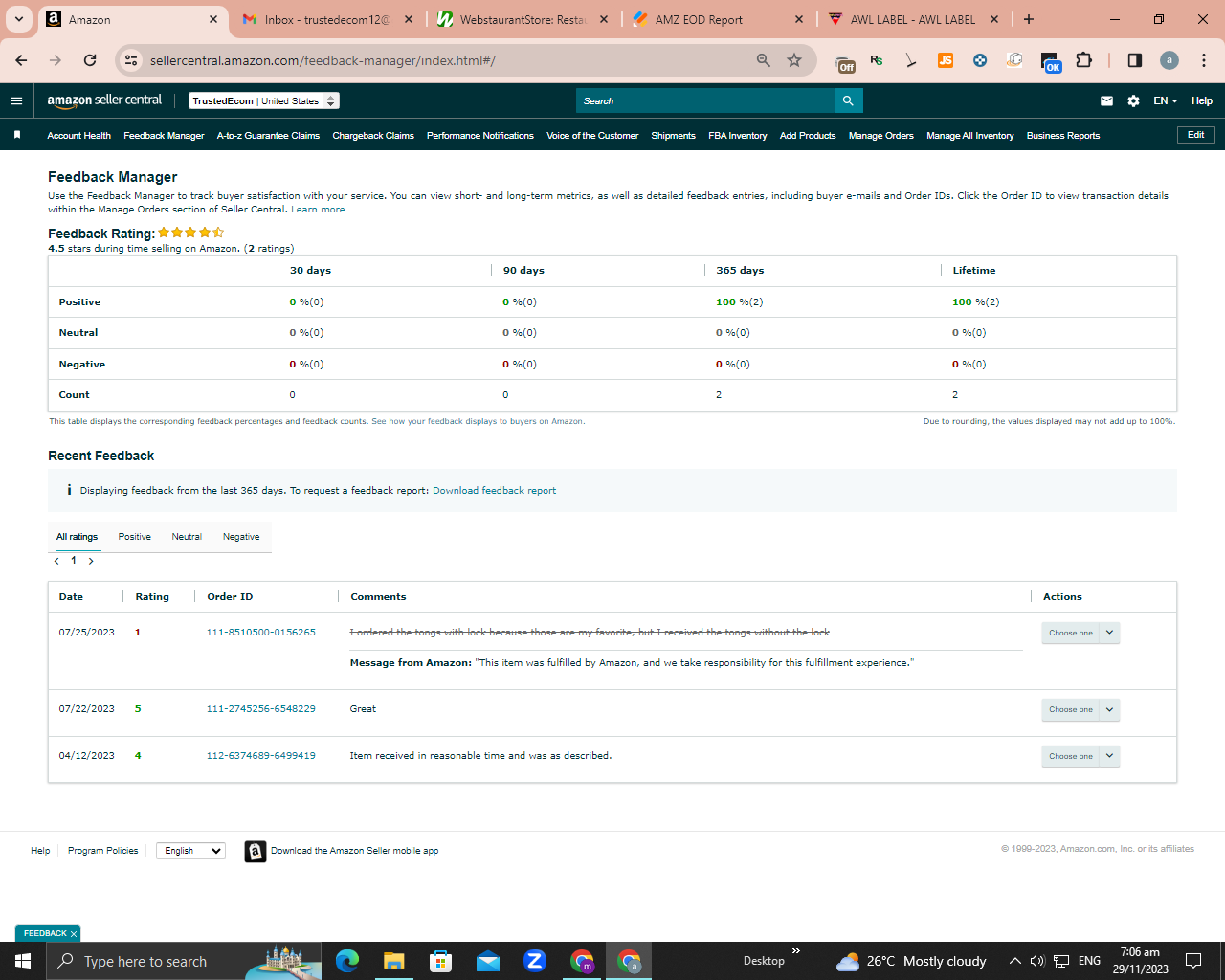Open the Chrome profile avatar
The height and width of the screenshot is (980, 1225).
click(x=1169, y=60)
